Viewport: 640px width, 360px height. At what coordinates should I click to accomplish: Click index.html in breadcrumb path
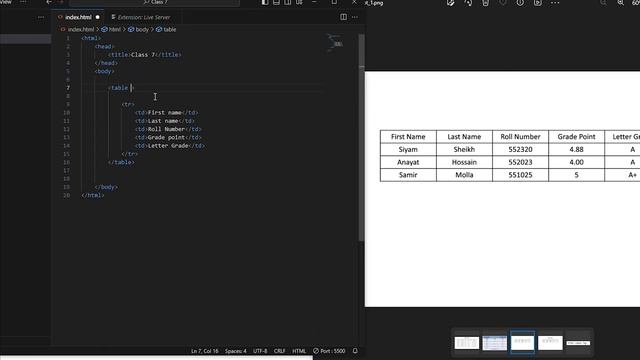[81, 29]
